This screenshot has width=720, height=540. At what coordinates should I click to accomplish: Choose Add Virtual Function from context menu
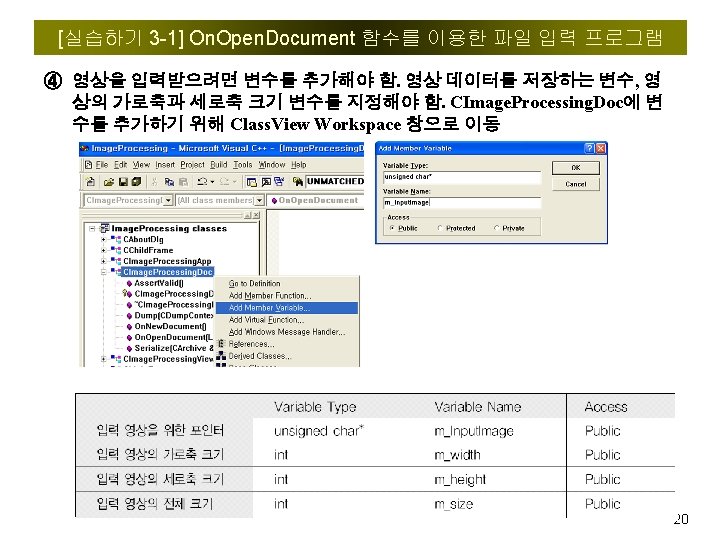287,320
